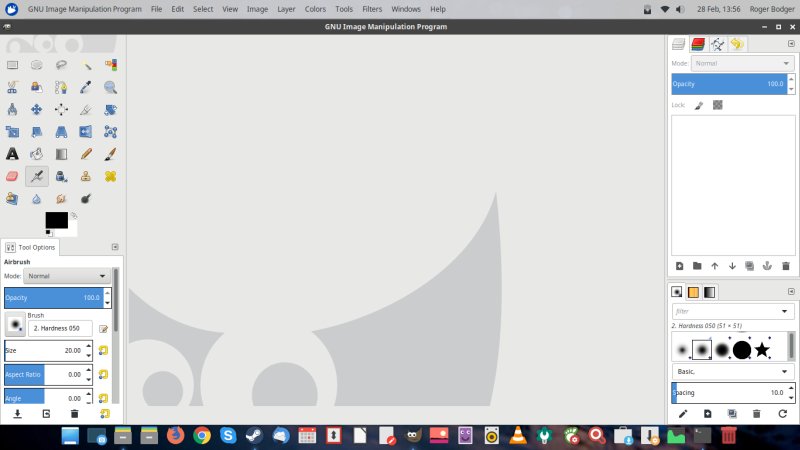Anchor the floating layer
The width and height of the screenshot is (800, 450).
tap(767, 266)
